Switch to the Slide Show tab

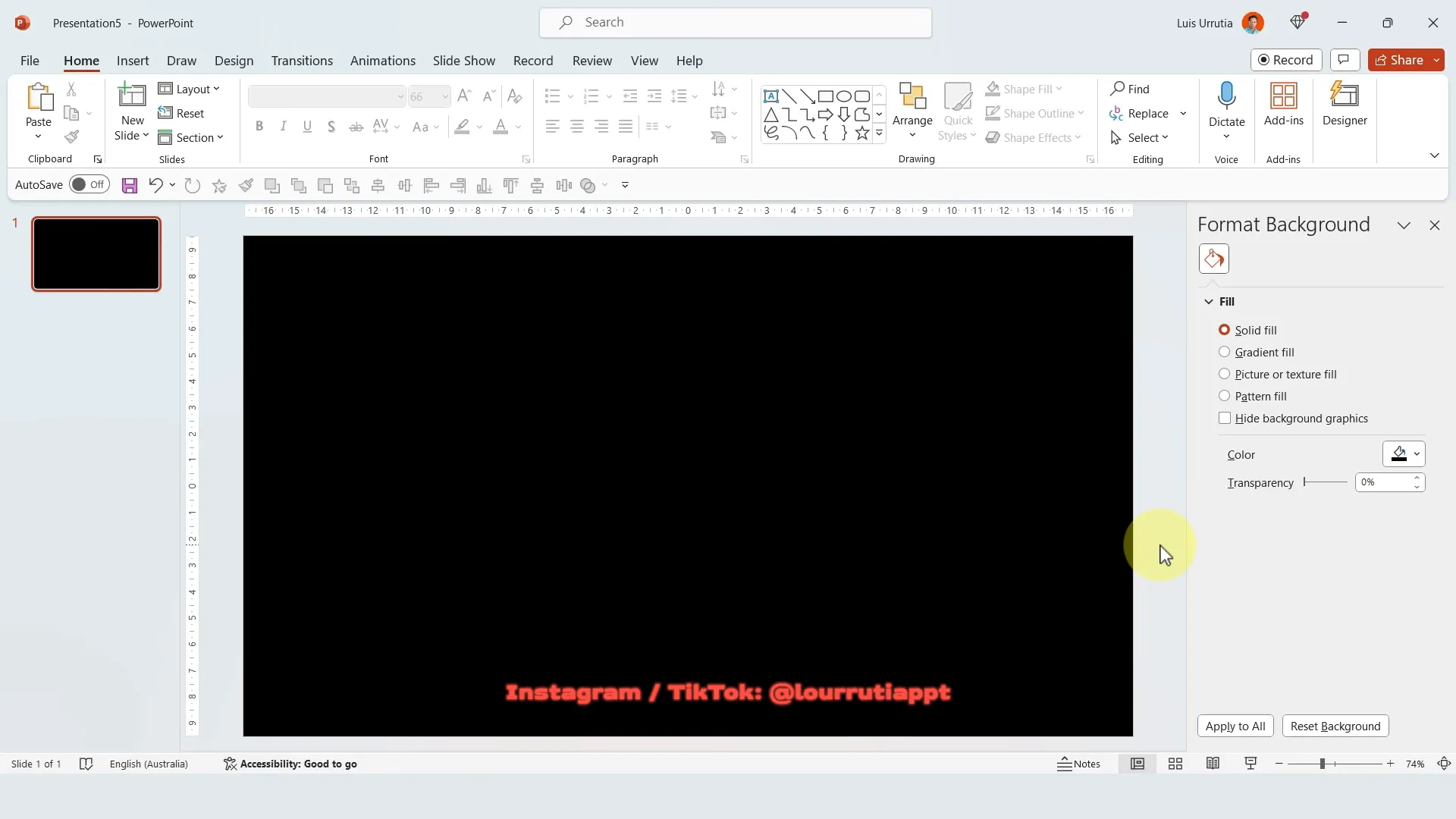point(464,61)
